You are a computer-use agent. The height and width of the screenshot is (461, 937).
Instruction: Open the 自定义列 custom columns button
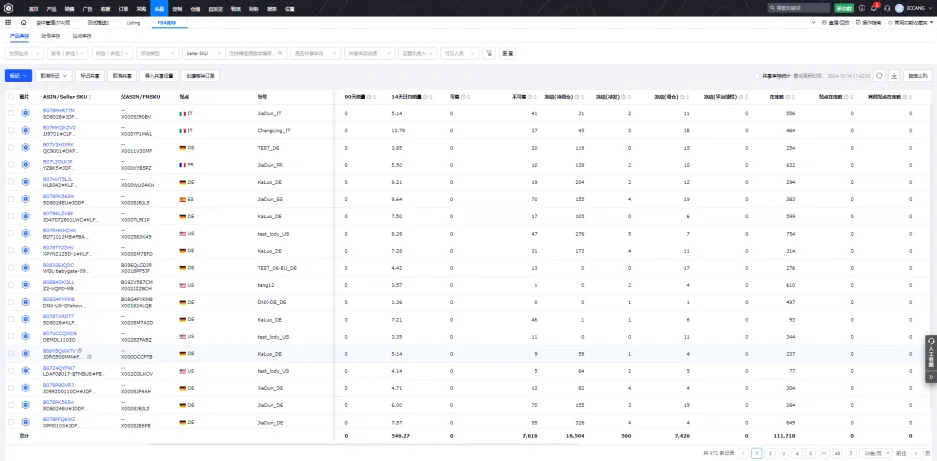click(917, 76)
